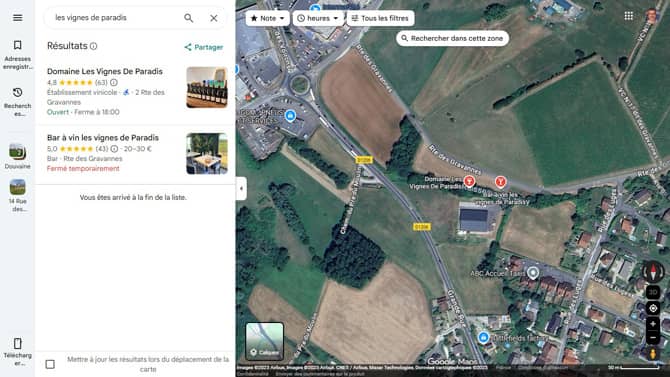Open Recherches recent history
670x377 pixels.
pyautogui.click(x=18, y=102)
